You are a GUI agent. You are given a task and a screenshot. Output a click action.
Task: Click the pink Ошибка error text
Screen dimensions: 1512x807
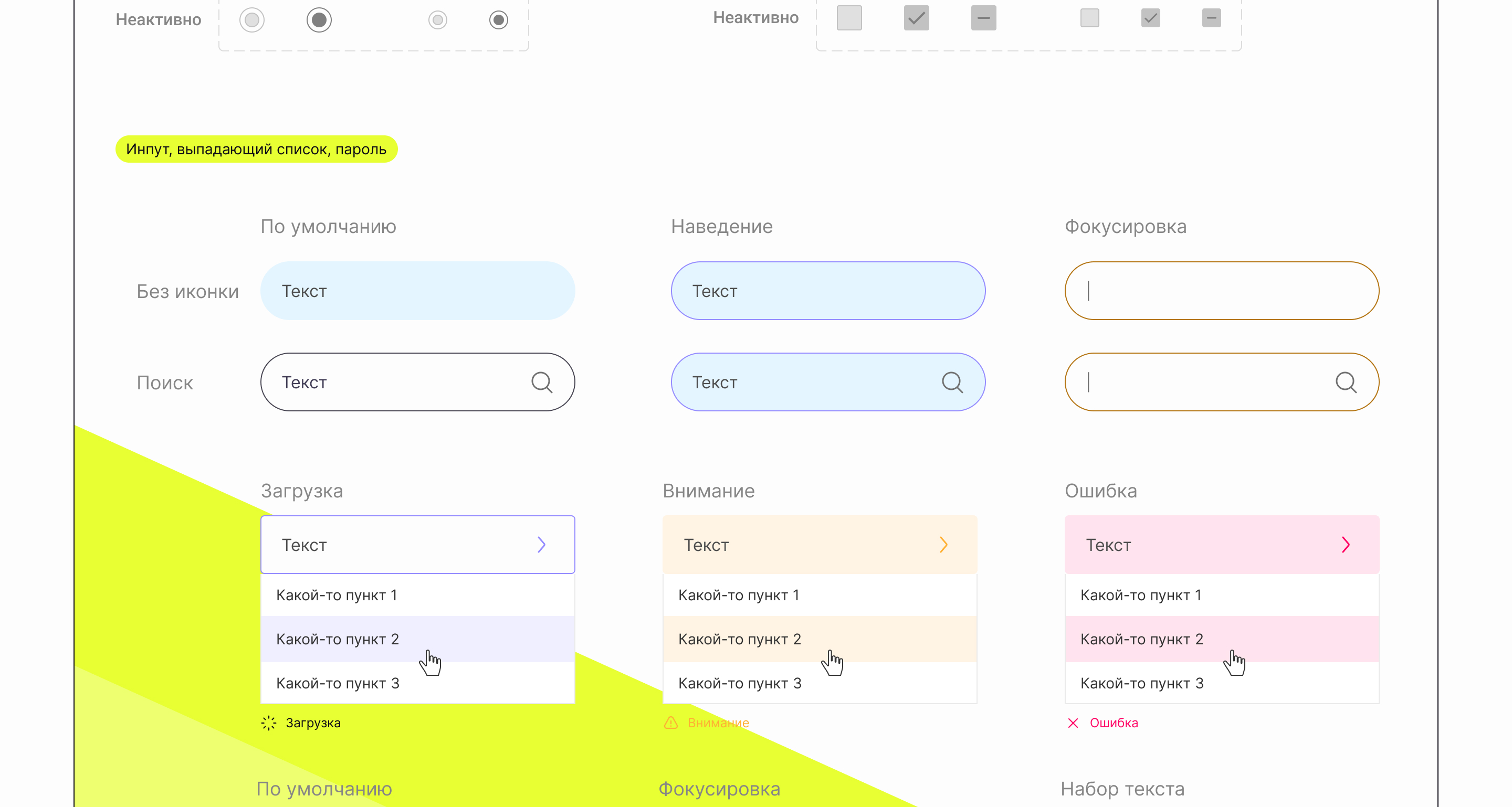[1114, 723]
